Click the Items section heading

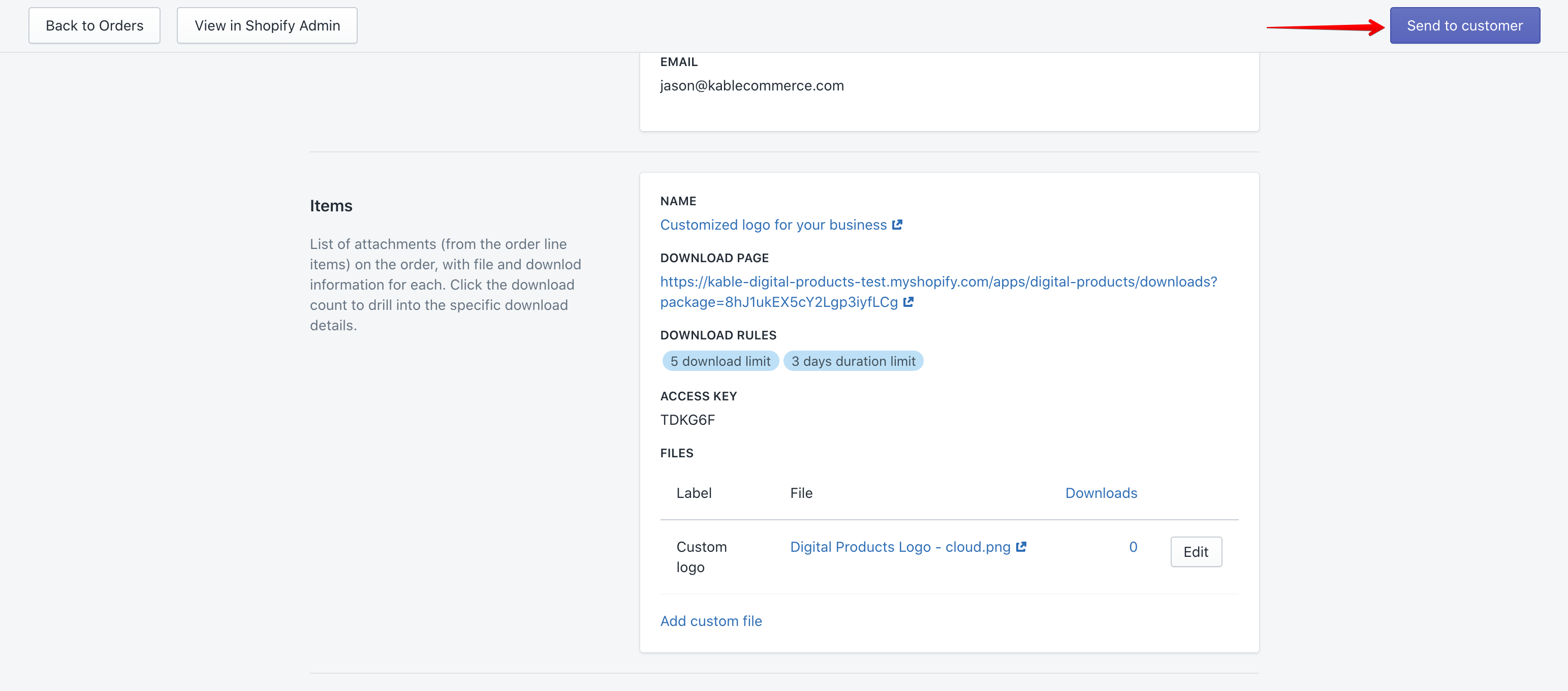point(331,205)
